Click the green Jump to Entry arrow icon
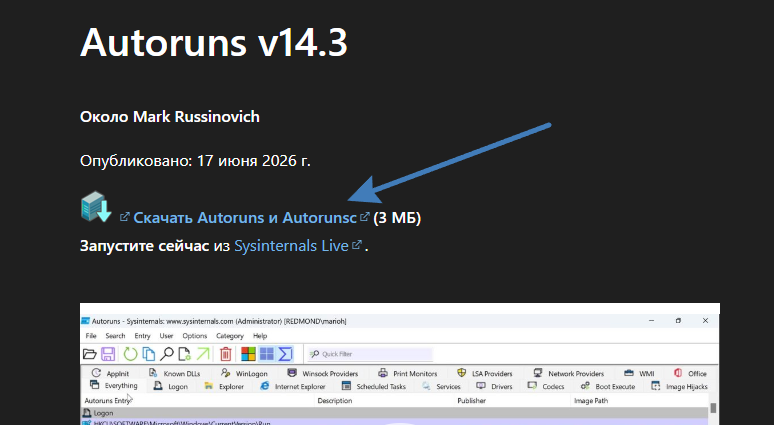 (x=203, y=354)
